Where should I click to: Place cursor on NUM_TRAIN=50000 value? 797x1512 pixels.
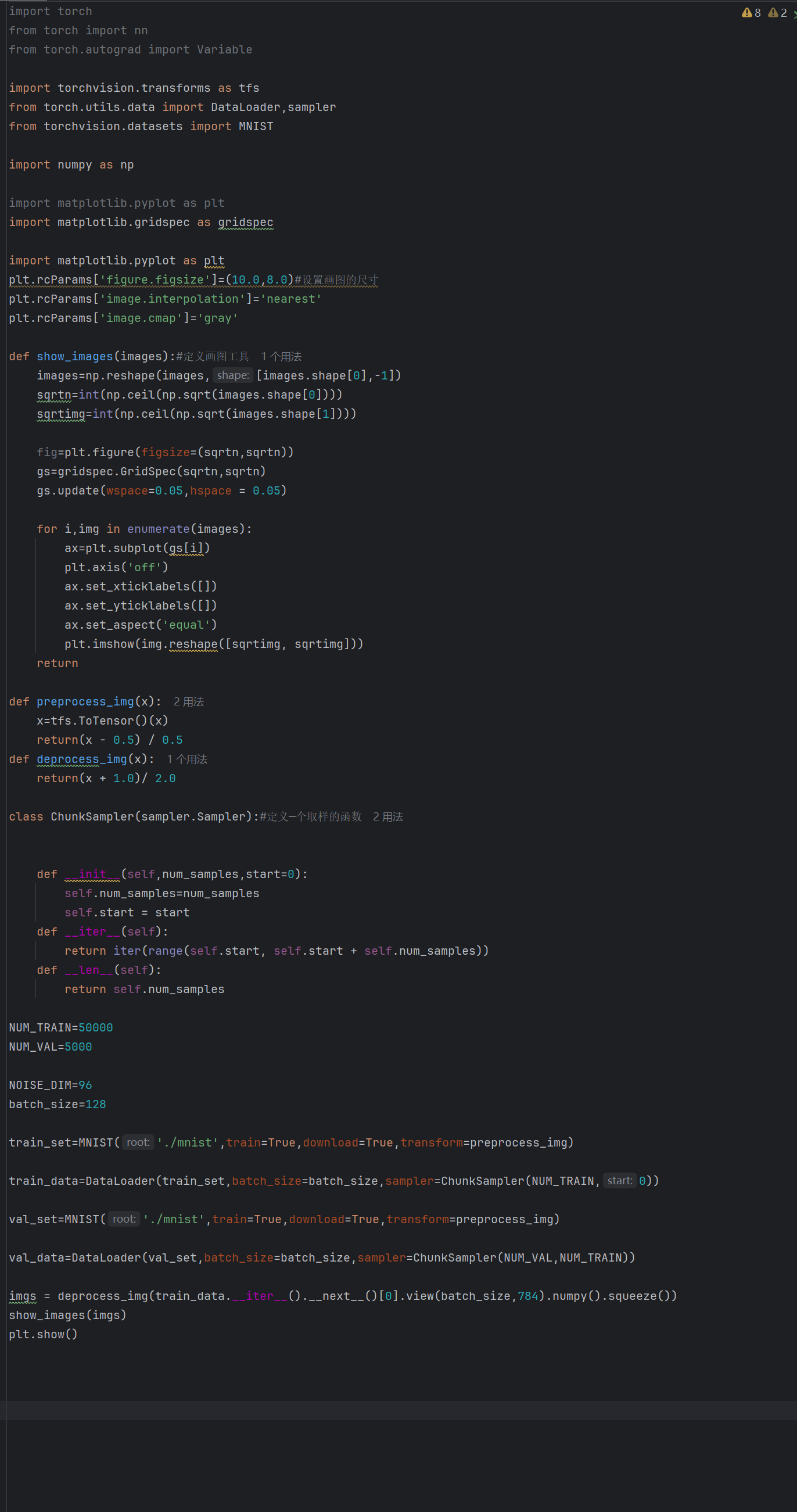point(95,1027)
